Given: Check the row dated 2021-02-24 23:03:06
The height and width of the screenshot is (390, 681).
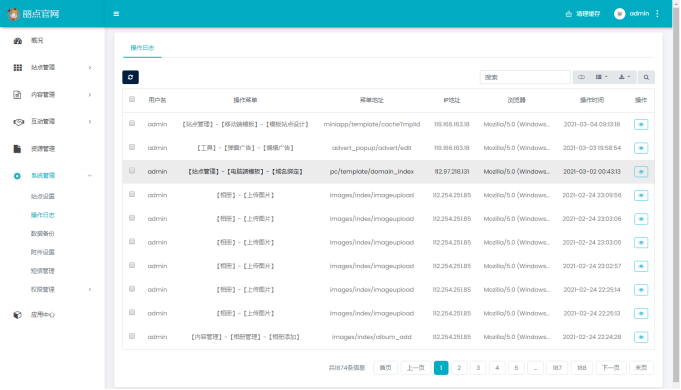Looking at the screenshot, I should coord(132,218).
